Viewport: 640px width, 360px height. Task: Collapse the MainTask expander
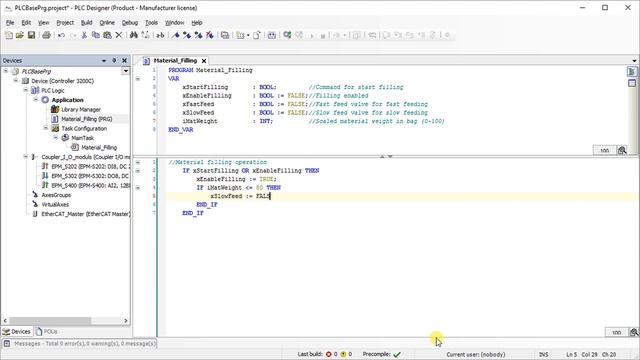[56, 138]
